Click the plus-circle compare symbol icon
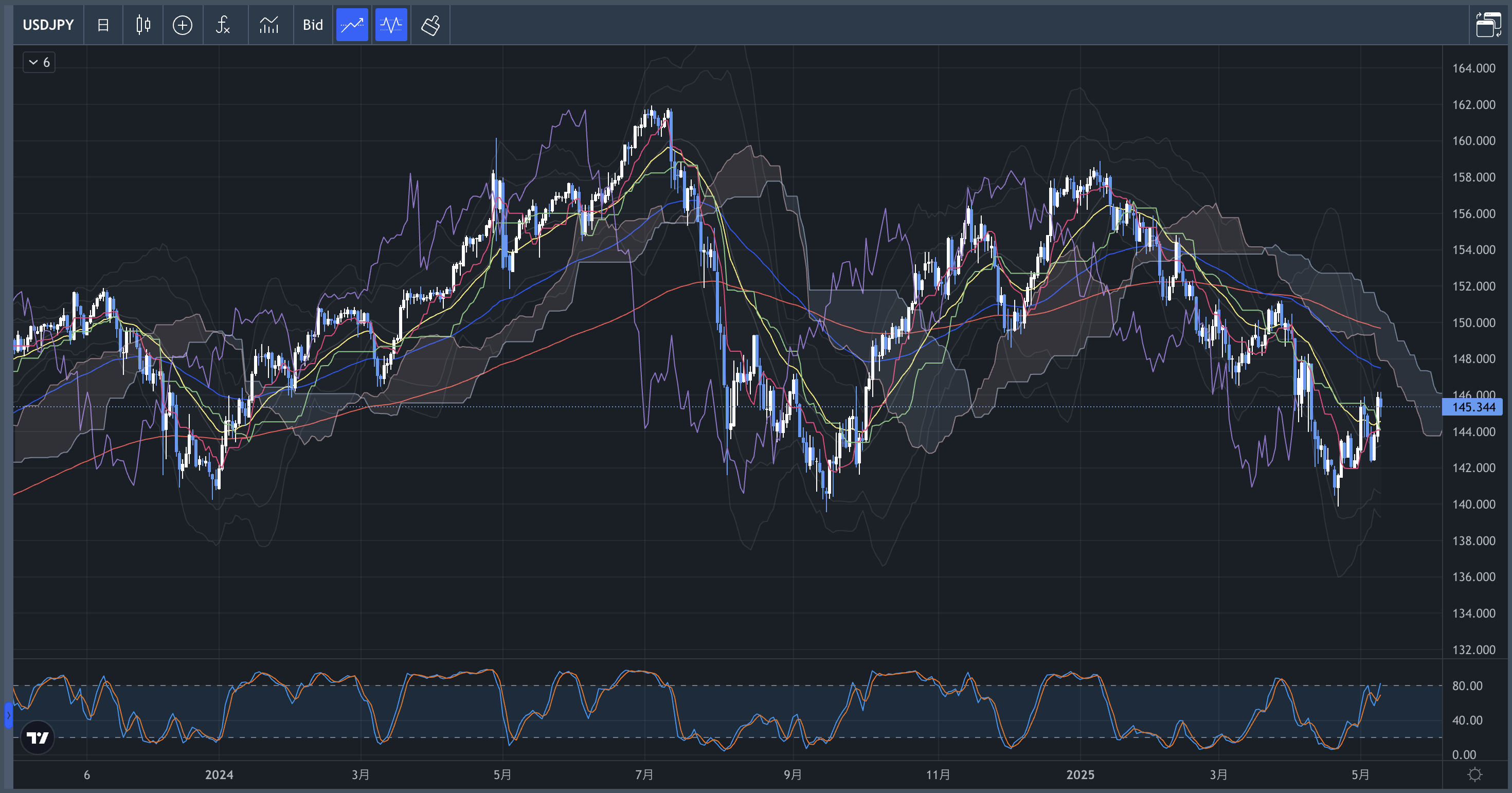Viewport: 1512px width, 793px height. [x=183, y=25]
